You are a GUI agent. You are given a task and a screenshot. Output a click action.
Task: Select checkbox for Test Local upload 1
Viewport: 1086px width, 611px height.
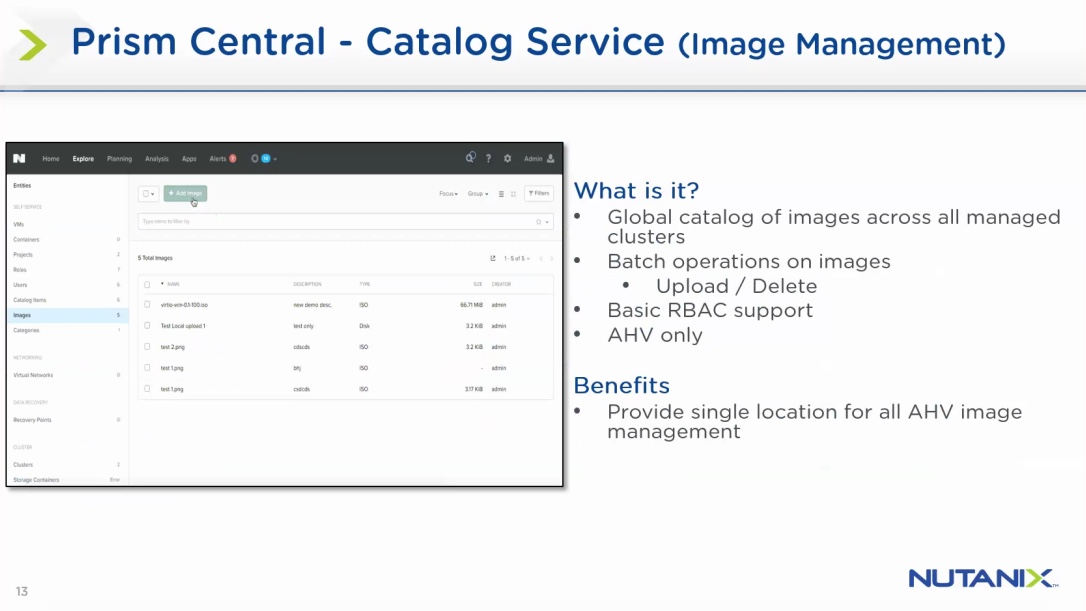(147, 325)
